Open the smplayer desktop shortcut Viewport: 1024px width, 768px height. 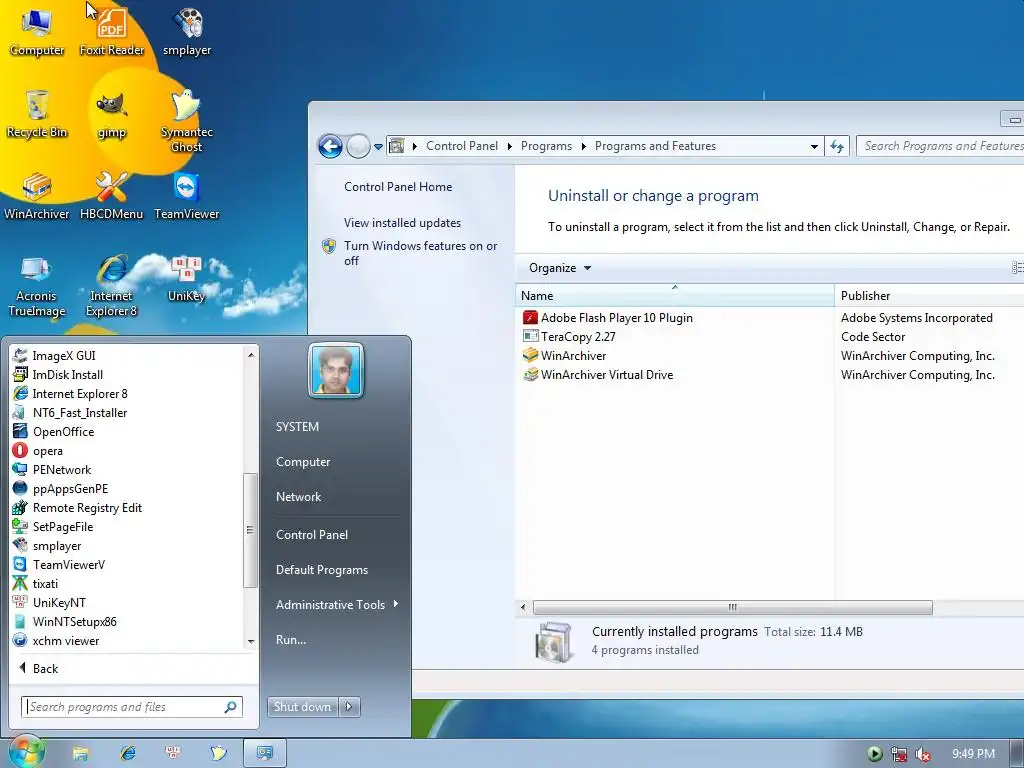pyautogui.click(x=187, y=31)
